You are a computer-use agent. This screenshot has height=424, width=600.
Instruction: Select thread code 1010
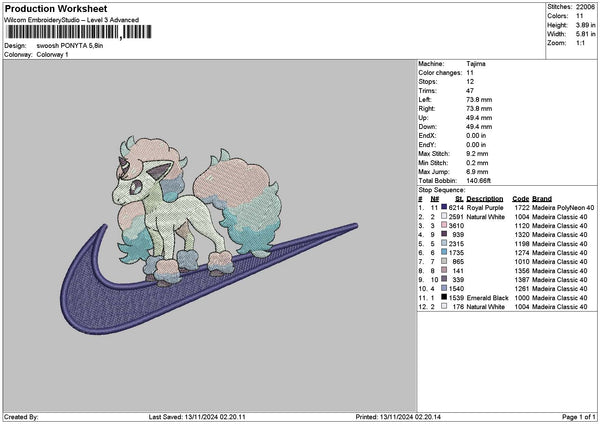tap(522, 261)
